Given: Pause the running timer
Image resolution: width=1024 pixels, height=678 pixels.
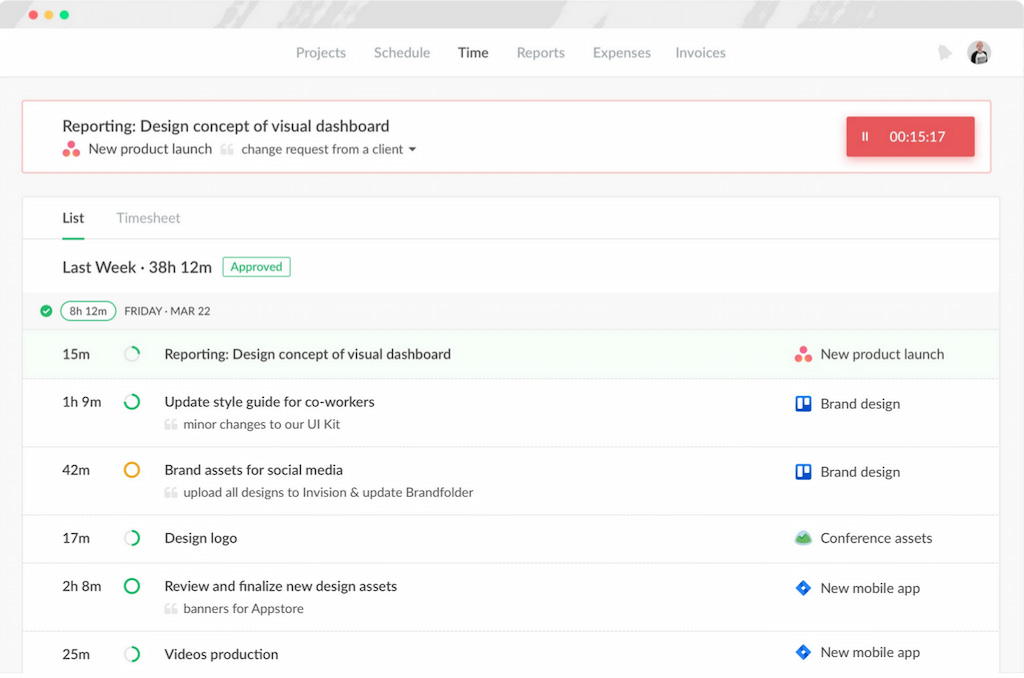Looking at the screenshot, I should pyautogui.click(x=864, y=137).
